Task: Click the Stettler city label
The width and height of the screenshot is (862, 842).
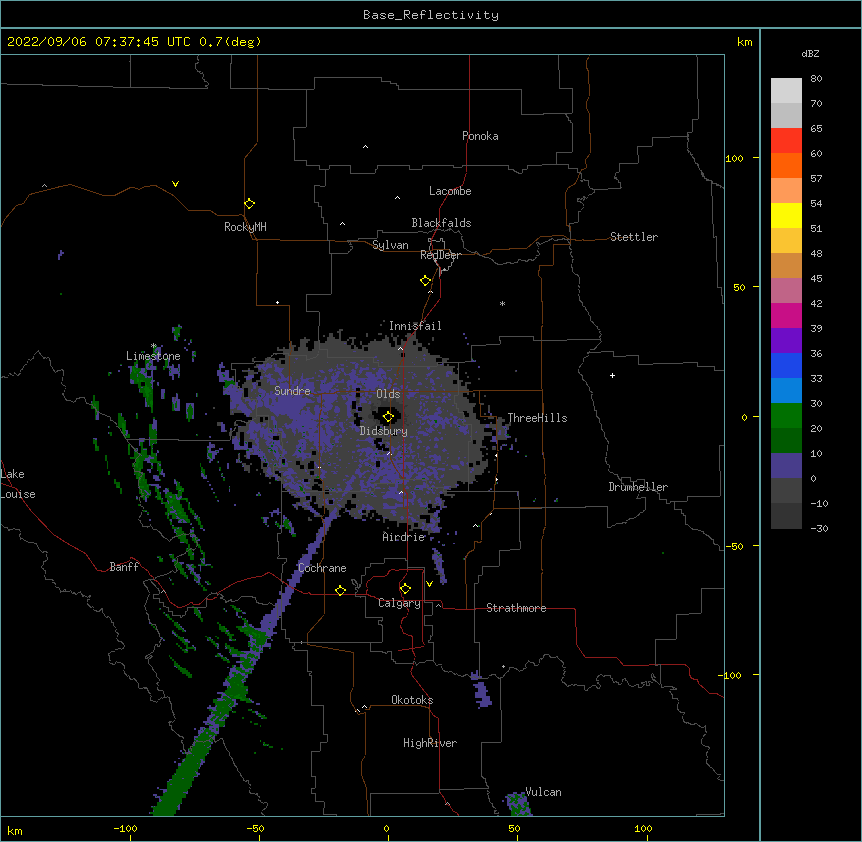Action: click(x=634, y=237)
